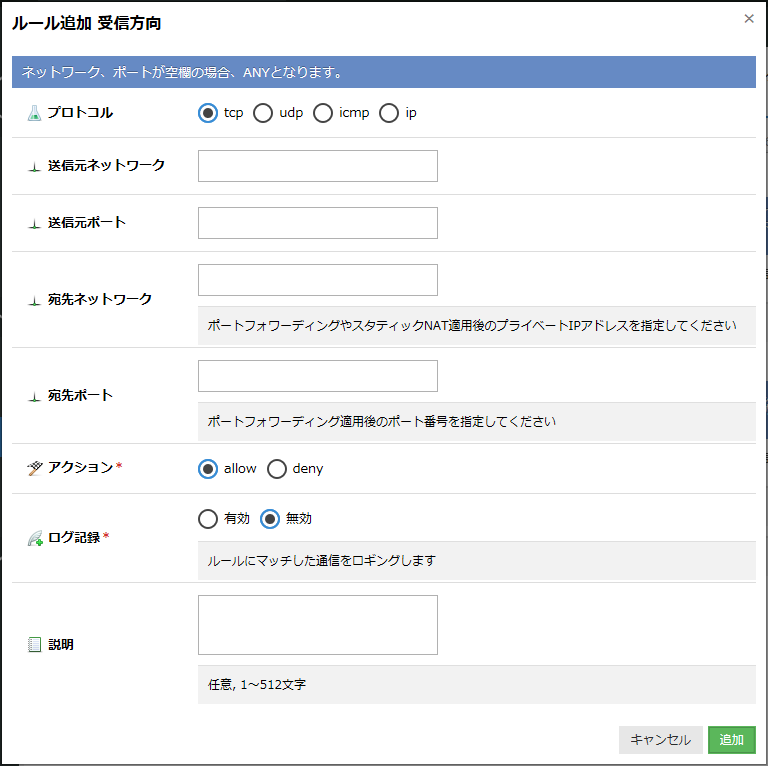768x766 pixels.
Task: Pick the ip protocol radio button
Action: click(389, 113)
